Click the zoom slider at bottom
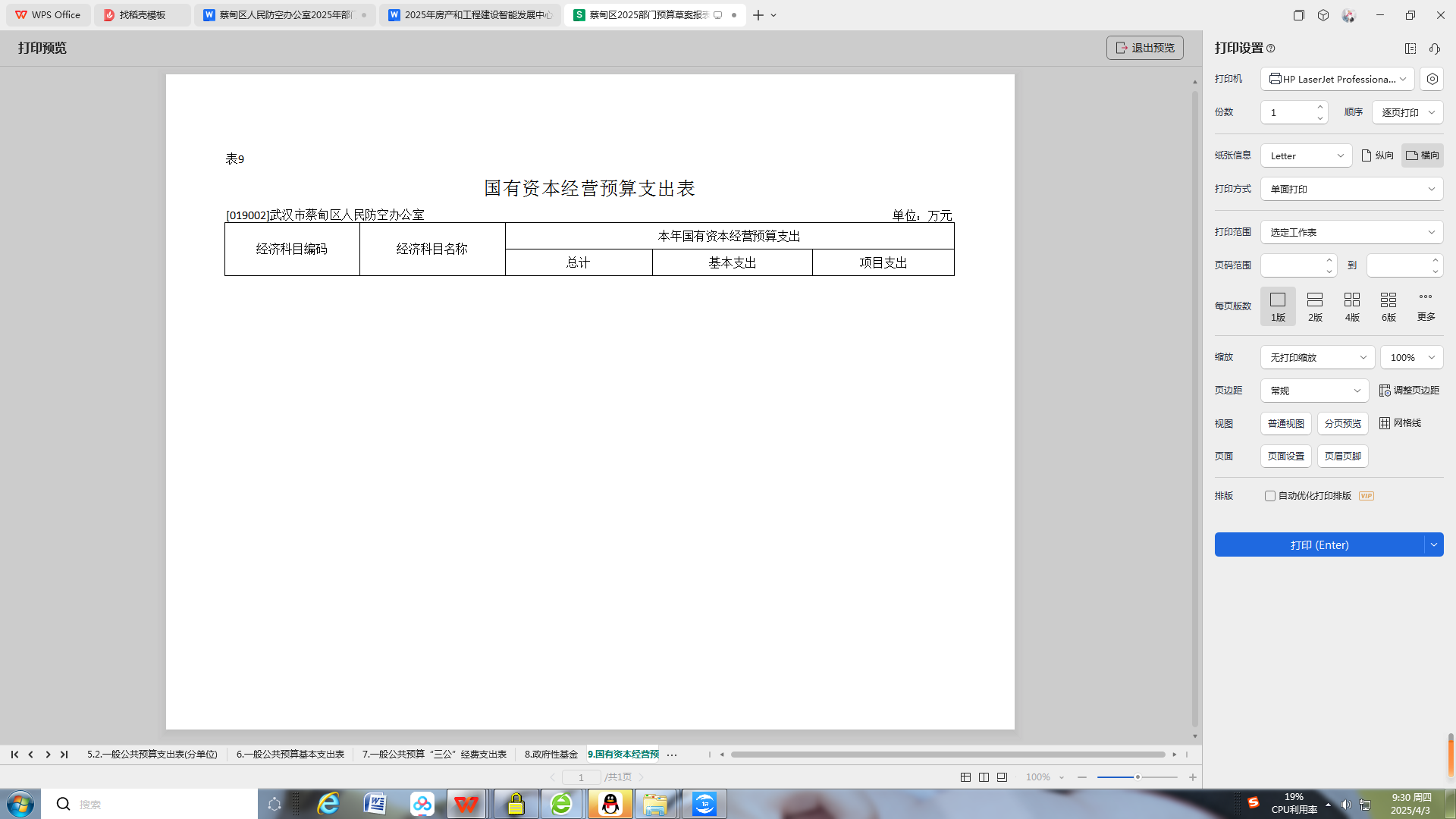This screenshot has width=1456, height=819. coord(1137,777)
